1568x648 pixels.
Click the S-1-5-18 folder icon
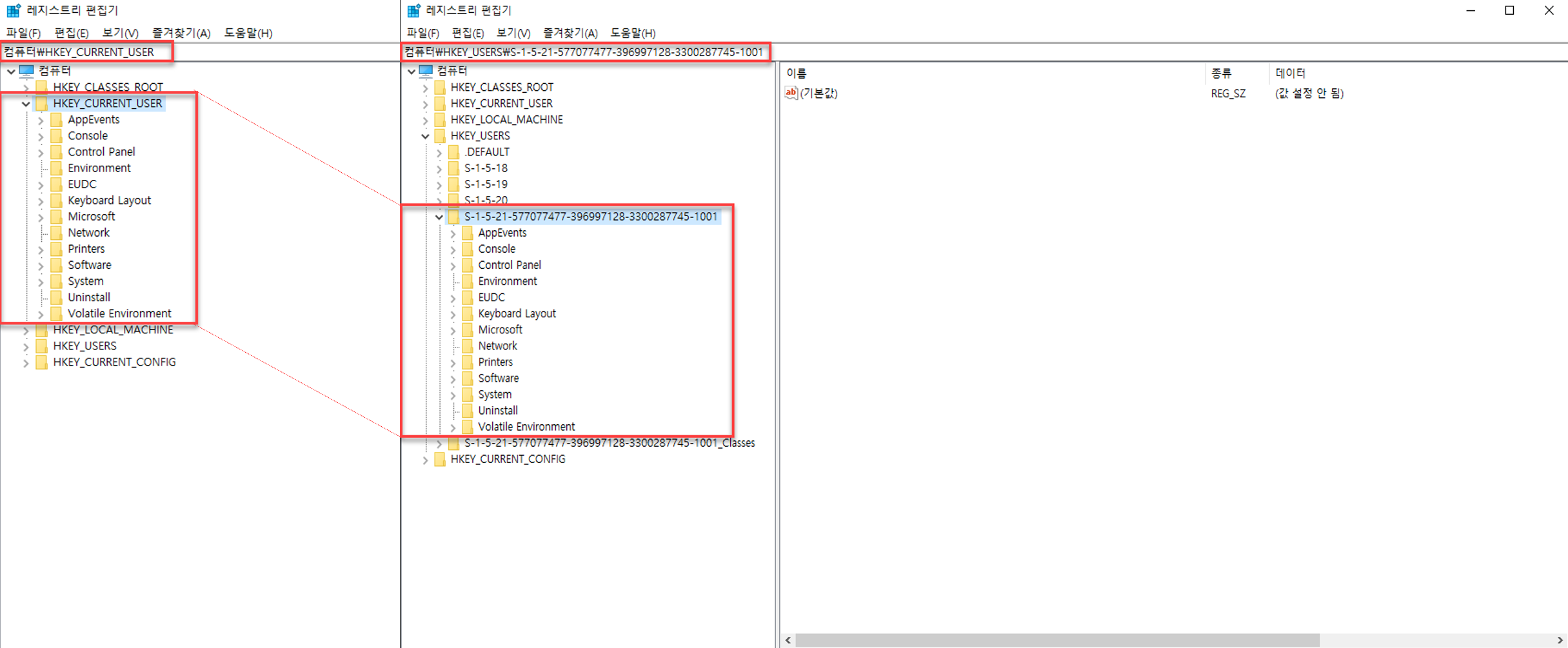click(453, 168)
